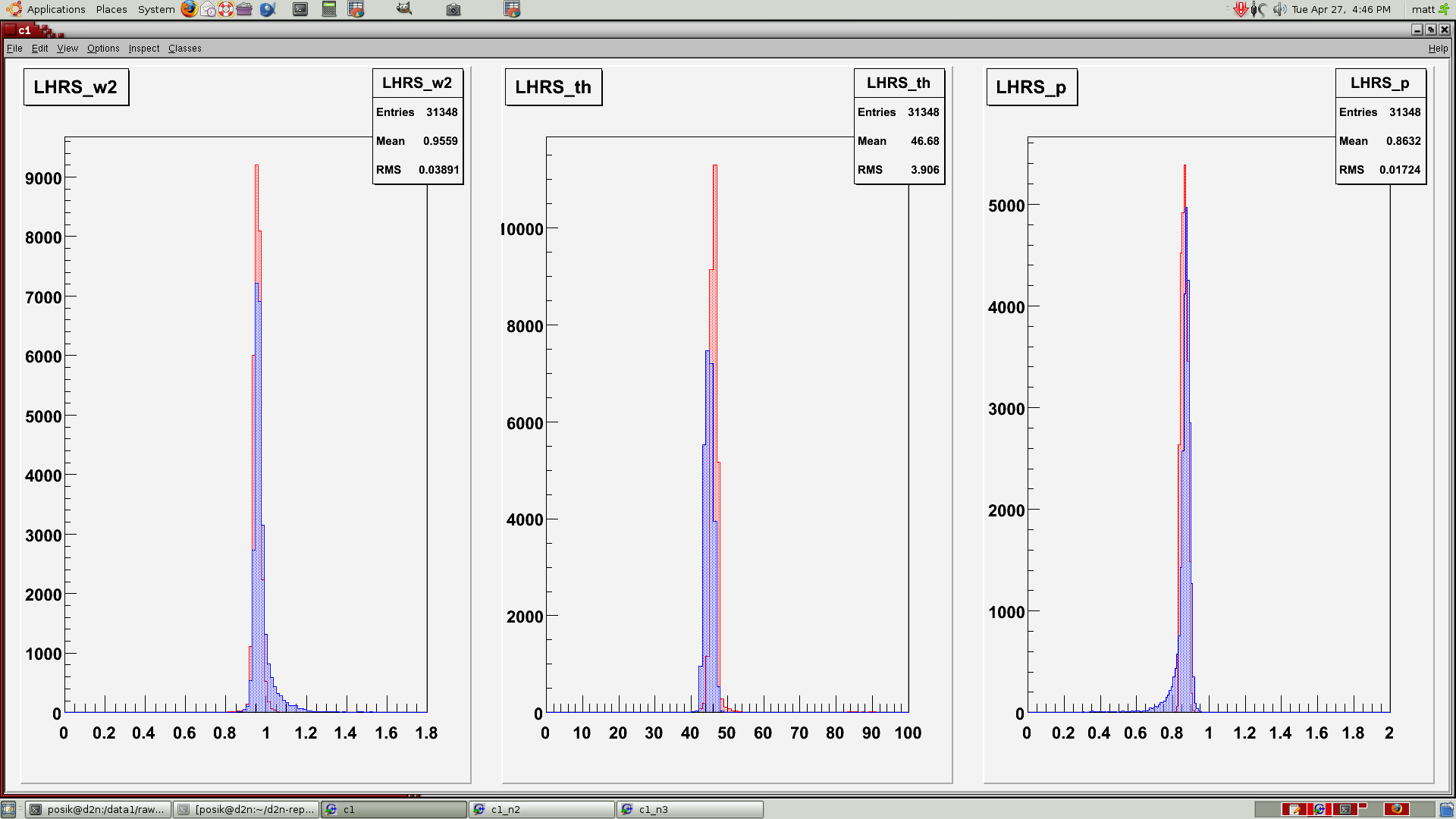Image resolution: width=1456 pixels, height=819 pixels.
Task: Open the second spreadsheet chart launcher
Action: coord(513,9)
